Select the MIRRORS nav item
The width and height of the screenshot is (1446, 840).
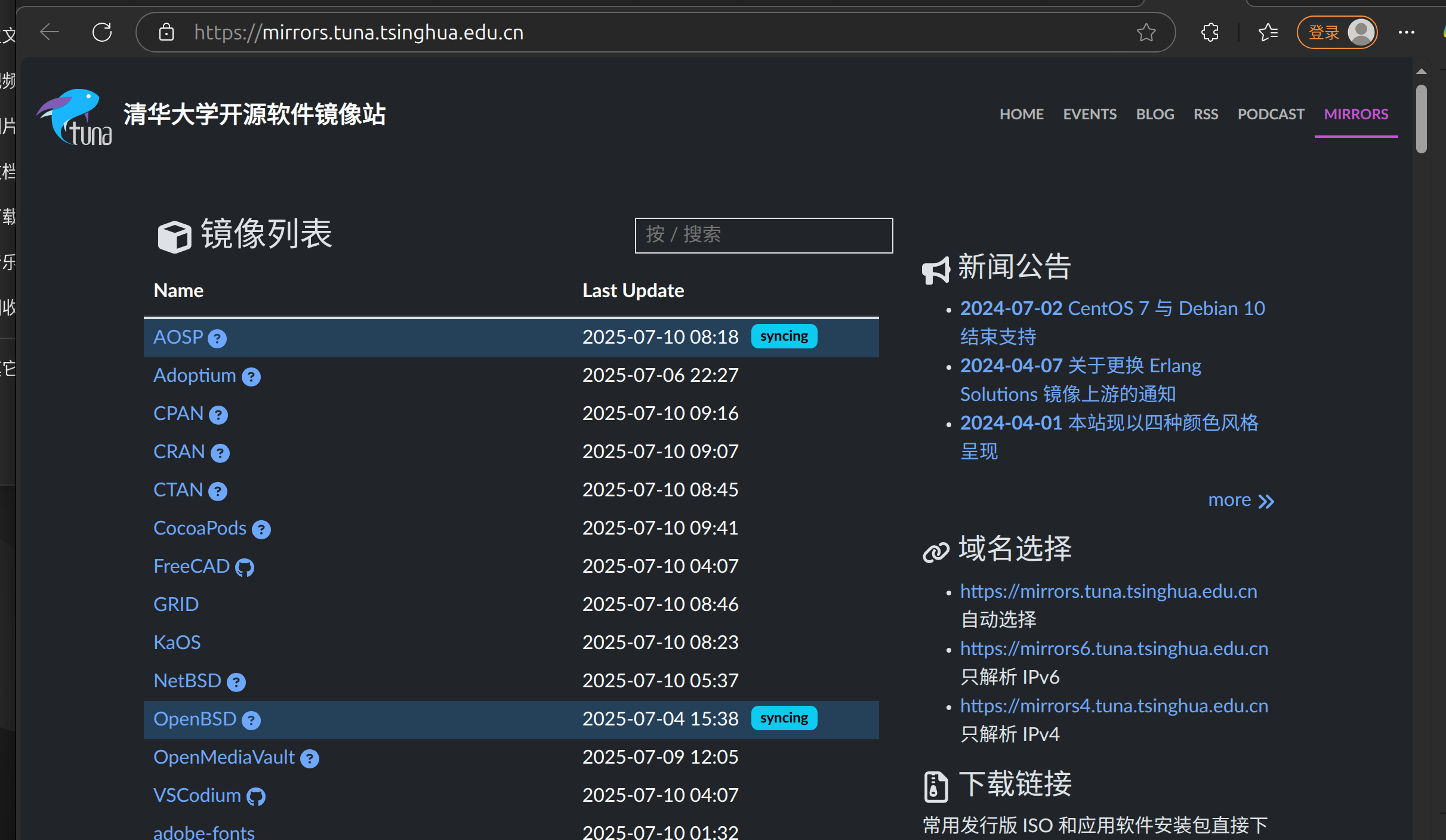pos(1356,114)
